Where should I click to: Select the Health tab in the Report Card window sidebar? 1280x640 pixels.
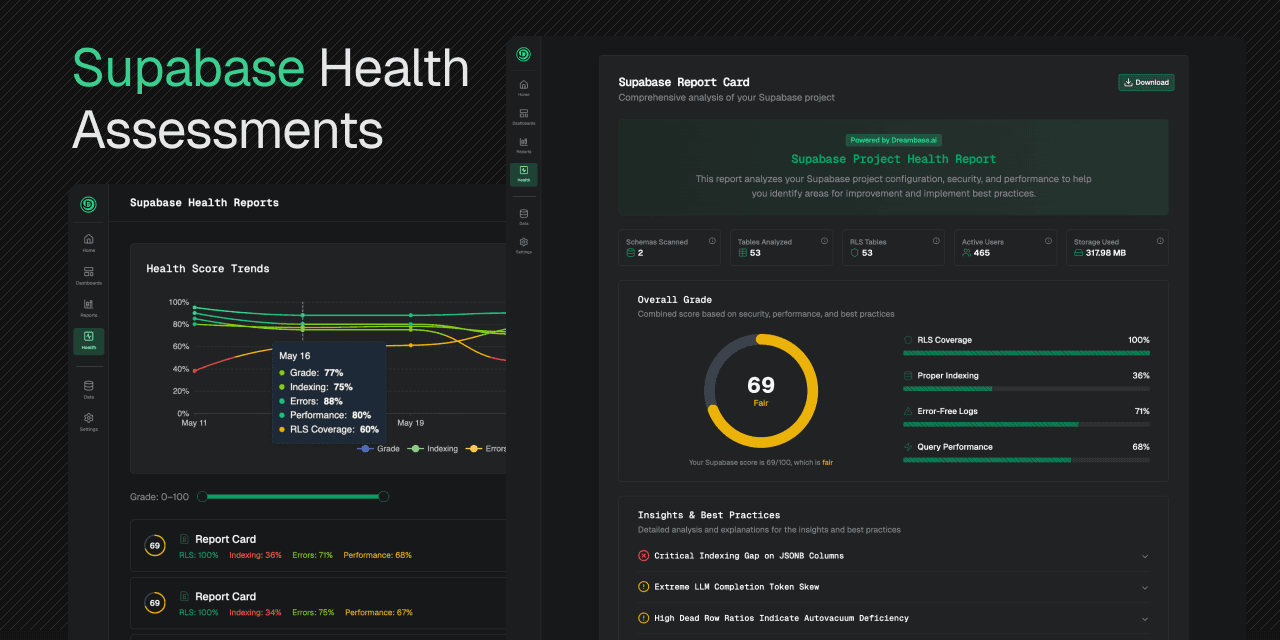click(523, 174)
